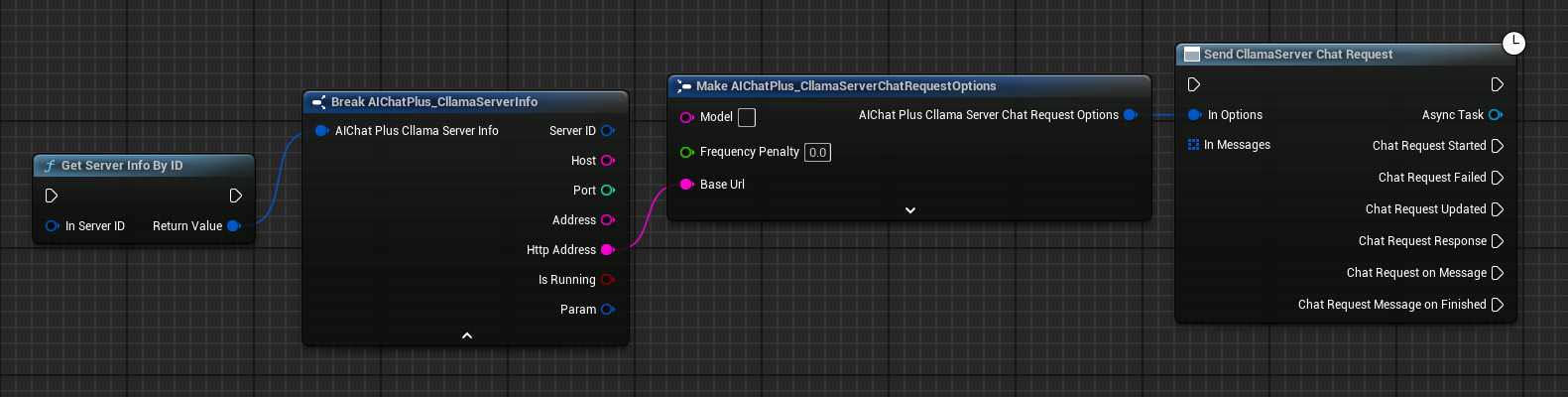
Task: Click the In Messages array input pin
Action: [1193, 145]
